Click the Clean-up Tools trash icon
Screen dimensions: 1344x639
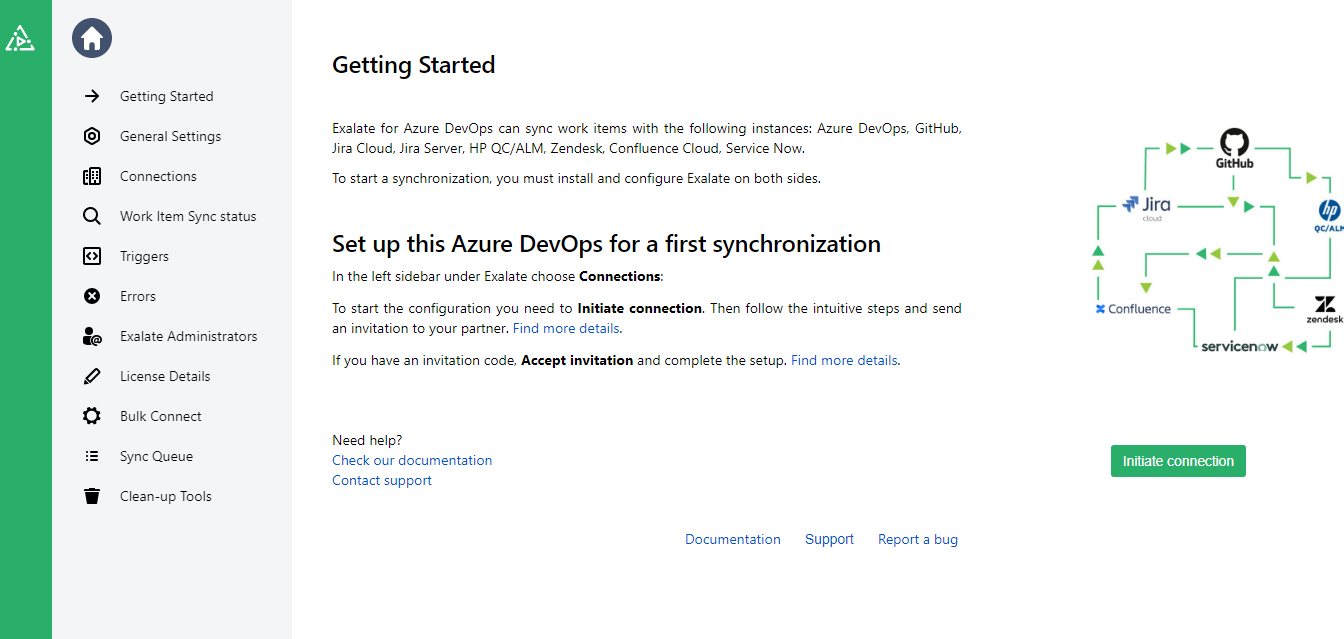pyautogui.click(x=92, y=496)
